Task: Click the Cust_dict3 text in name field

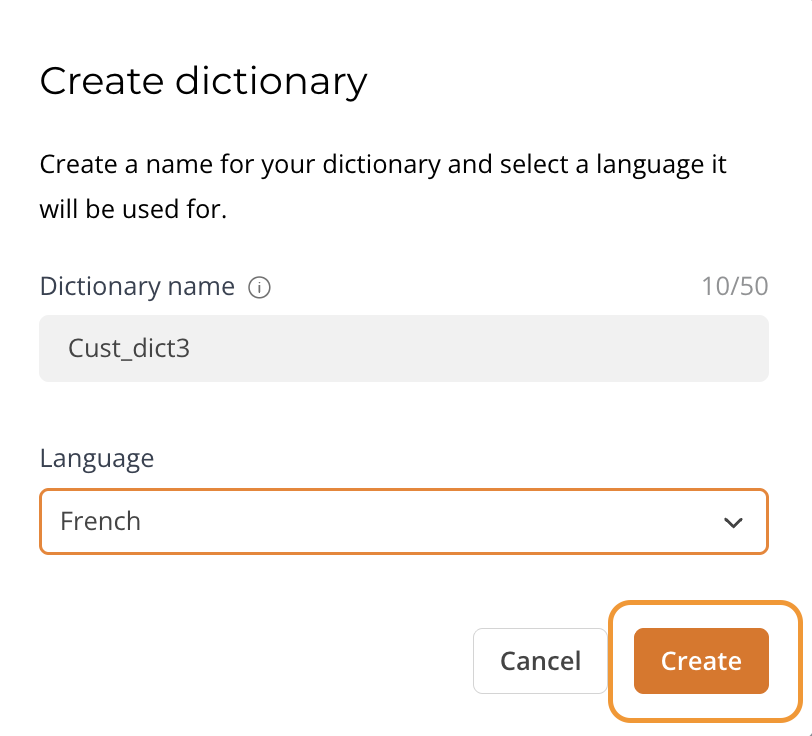Action: (x=129, y=348)
